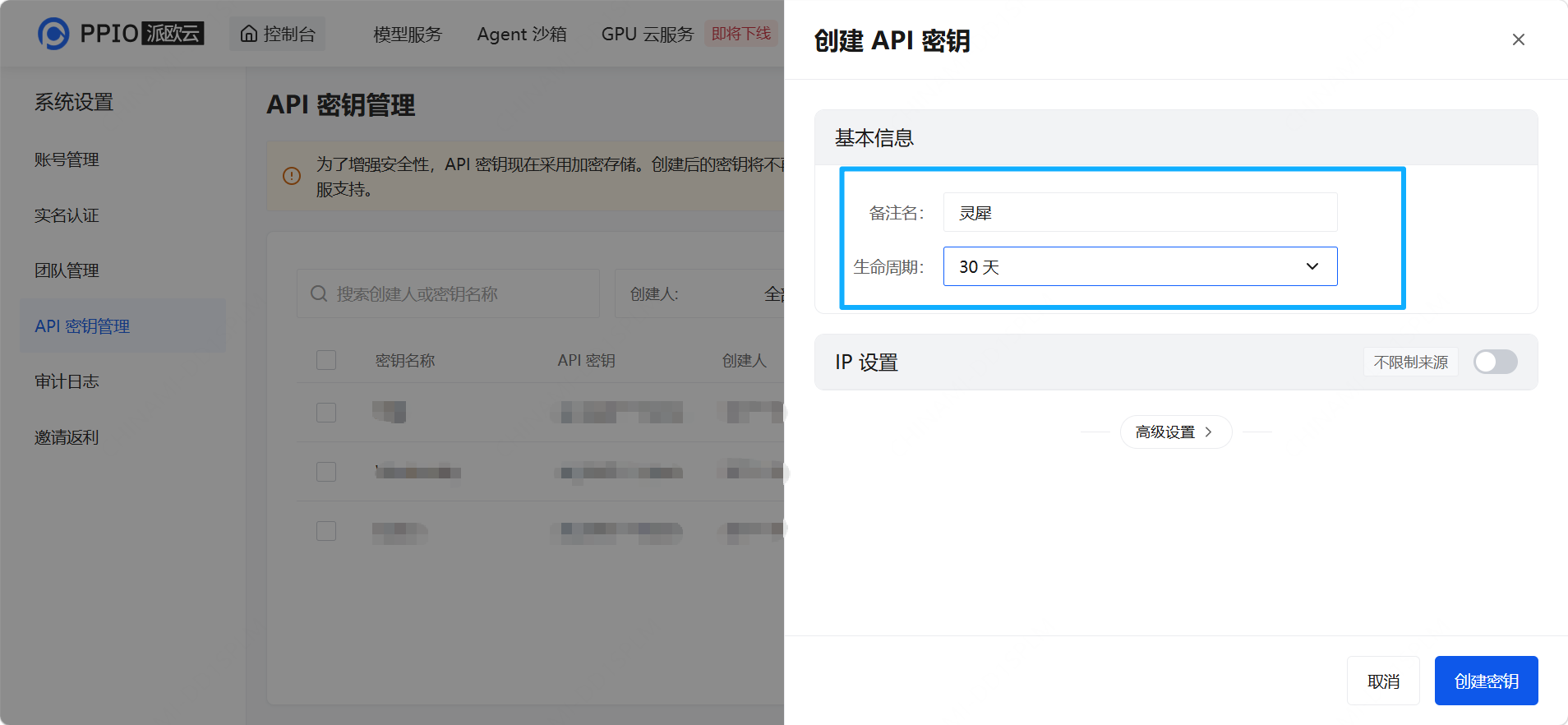Screen dimensions: 1568x725
Task: Select 账号管理 in the sidebar
Action: click(x=67, y=159)
